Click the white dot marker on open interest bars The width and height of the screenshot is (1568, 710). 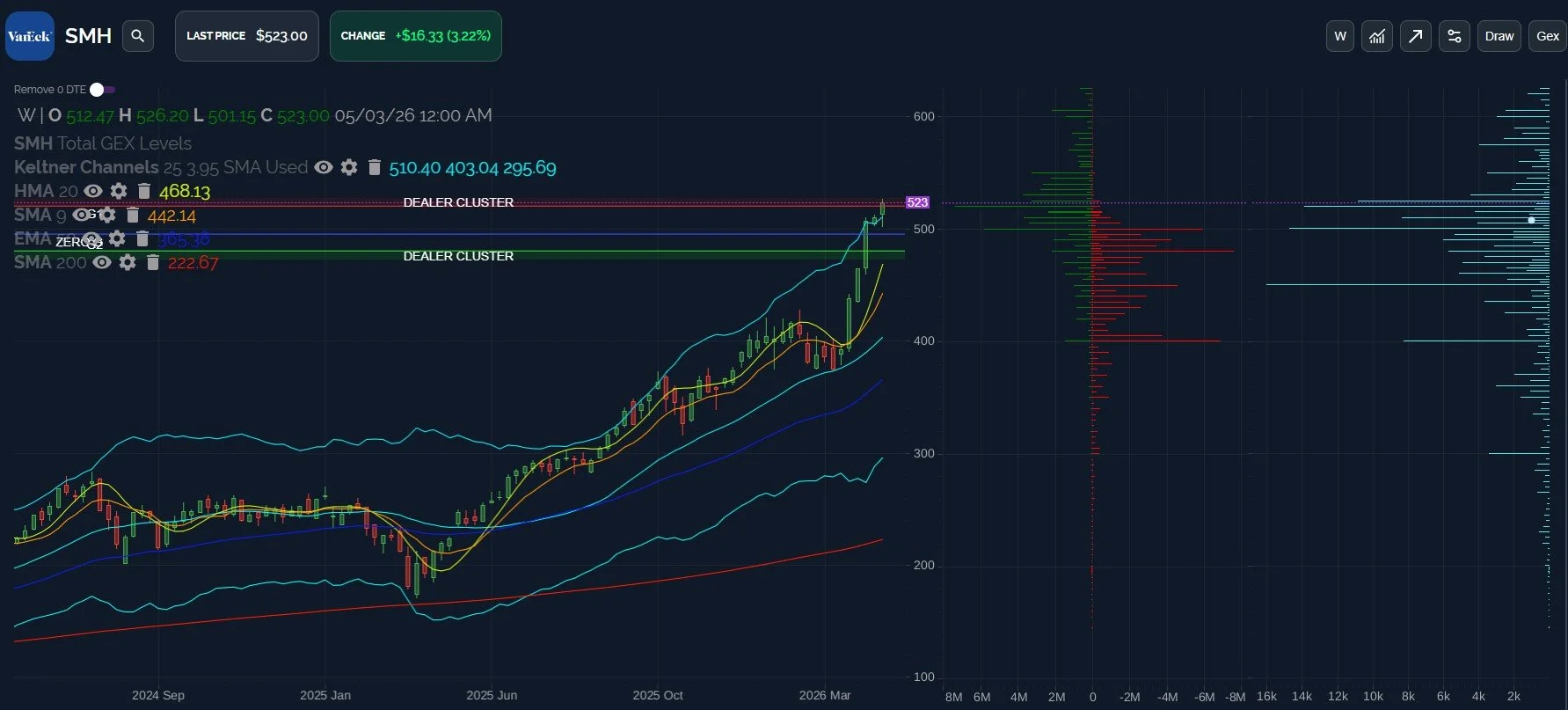[x=1531, y=220]
